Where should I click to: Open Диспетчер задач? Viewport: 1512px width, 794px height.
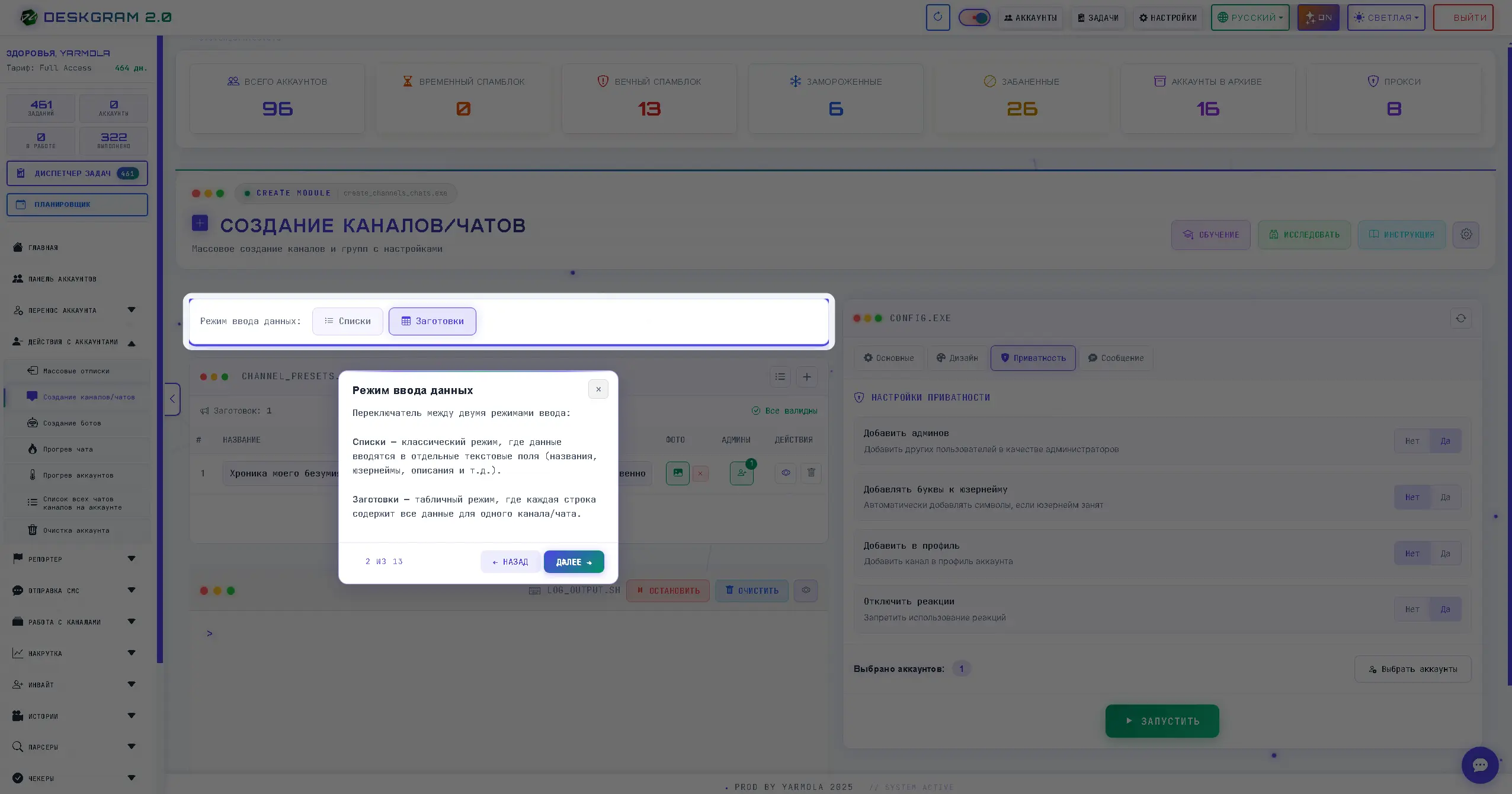pyautogui.click(x=77, y=173)
